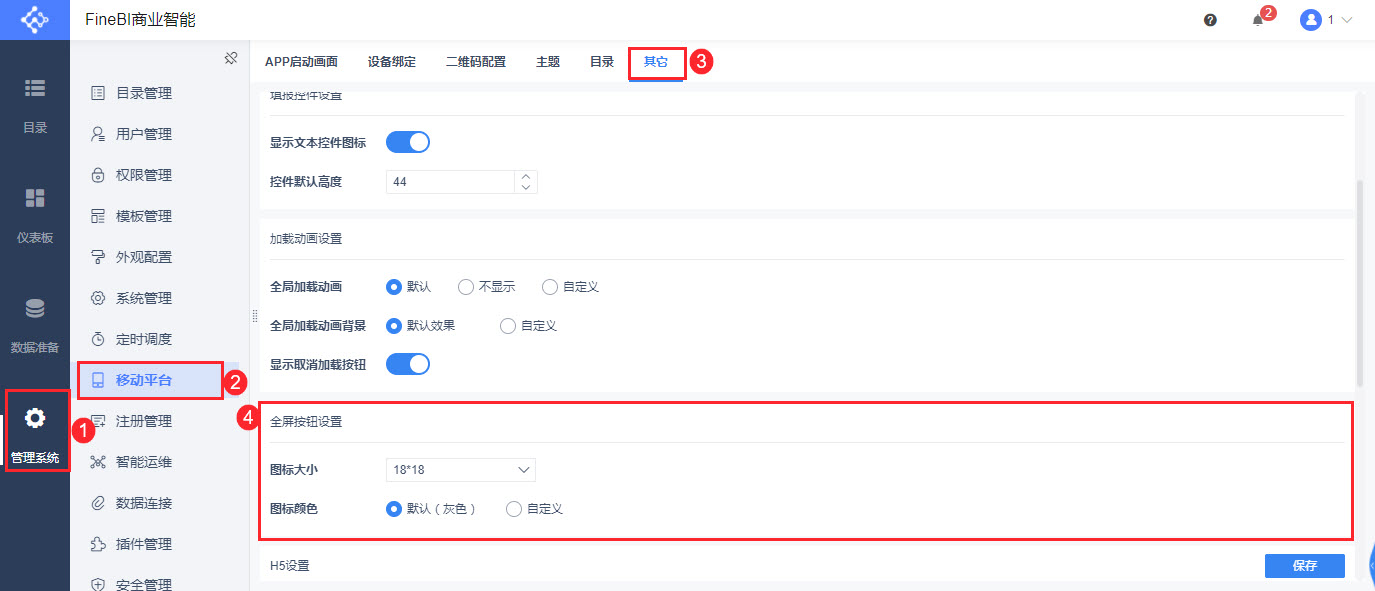Switch to the 主题 tab
The image size is (1375, 591).
coord(548,62)
